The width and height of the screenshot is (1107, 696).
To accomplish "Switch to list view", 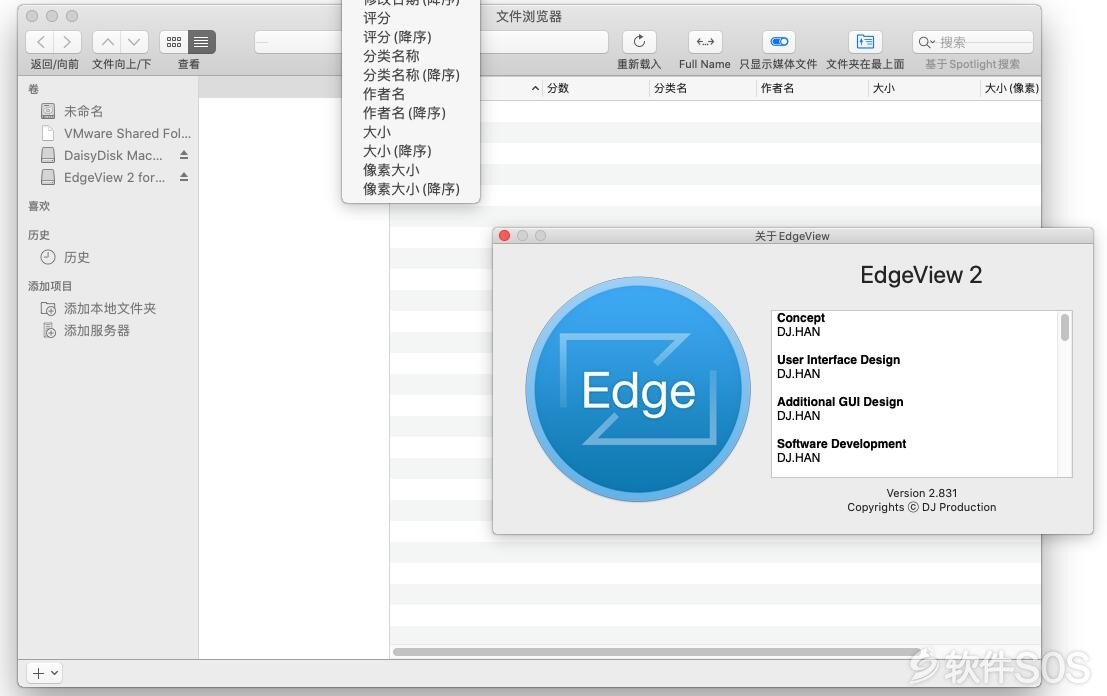I will point(201,42).
